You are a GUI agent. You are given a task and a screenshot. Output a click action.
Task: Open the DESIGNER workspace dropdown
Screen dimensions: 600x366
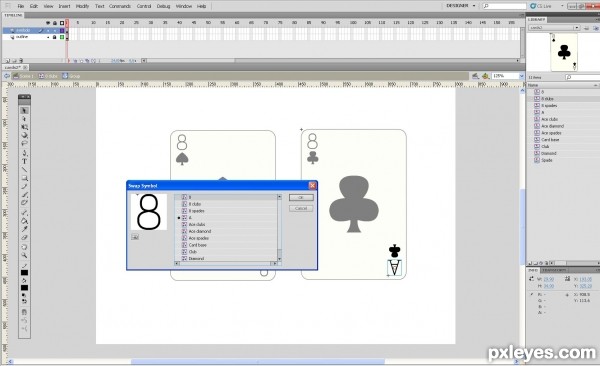pyautogui.click(x=461, y=6)
